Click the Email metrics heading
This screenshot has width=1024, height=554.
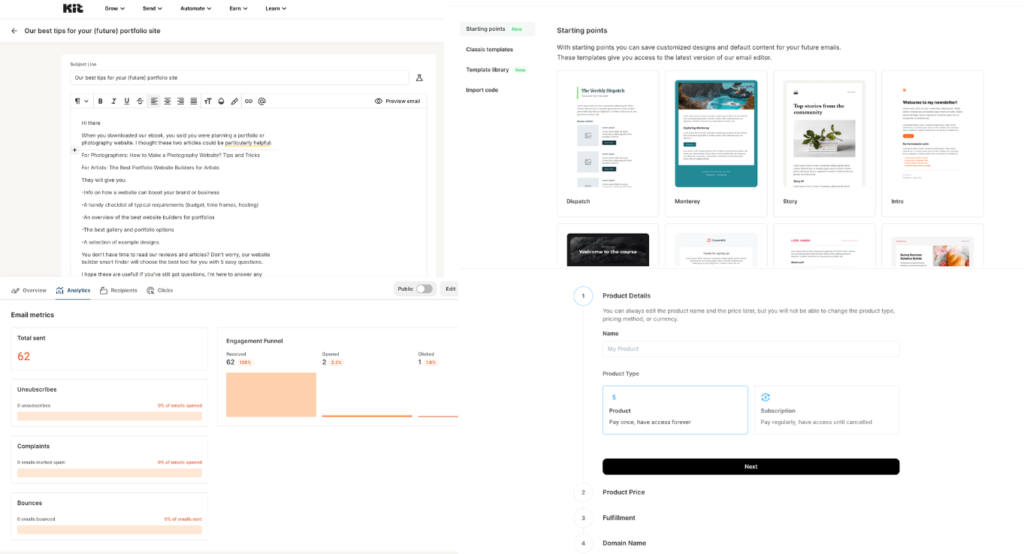[33, 315]
